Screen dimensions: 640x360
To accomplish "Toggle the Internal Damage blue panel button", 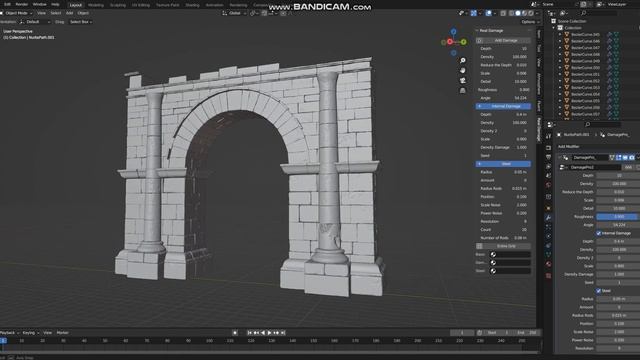I will click(x=503, y=106).
